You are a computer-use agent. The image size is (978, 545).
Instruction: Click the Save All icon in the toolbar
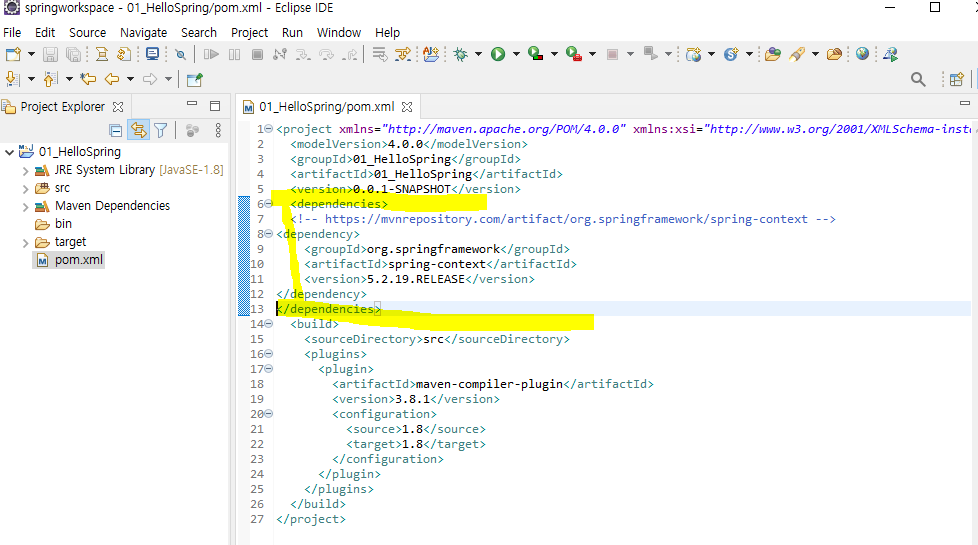[73, 54]
